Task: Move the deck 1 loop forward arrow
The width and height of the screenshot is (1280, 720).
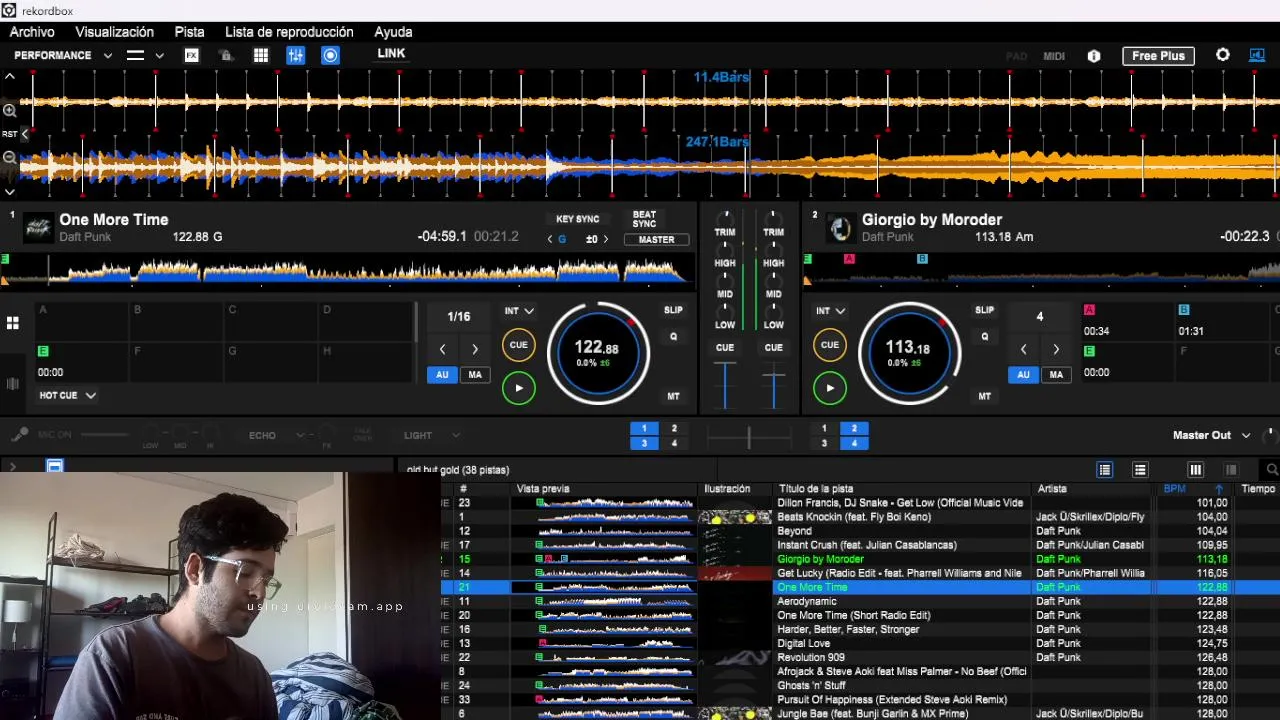Action: coord(475,349)
